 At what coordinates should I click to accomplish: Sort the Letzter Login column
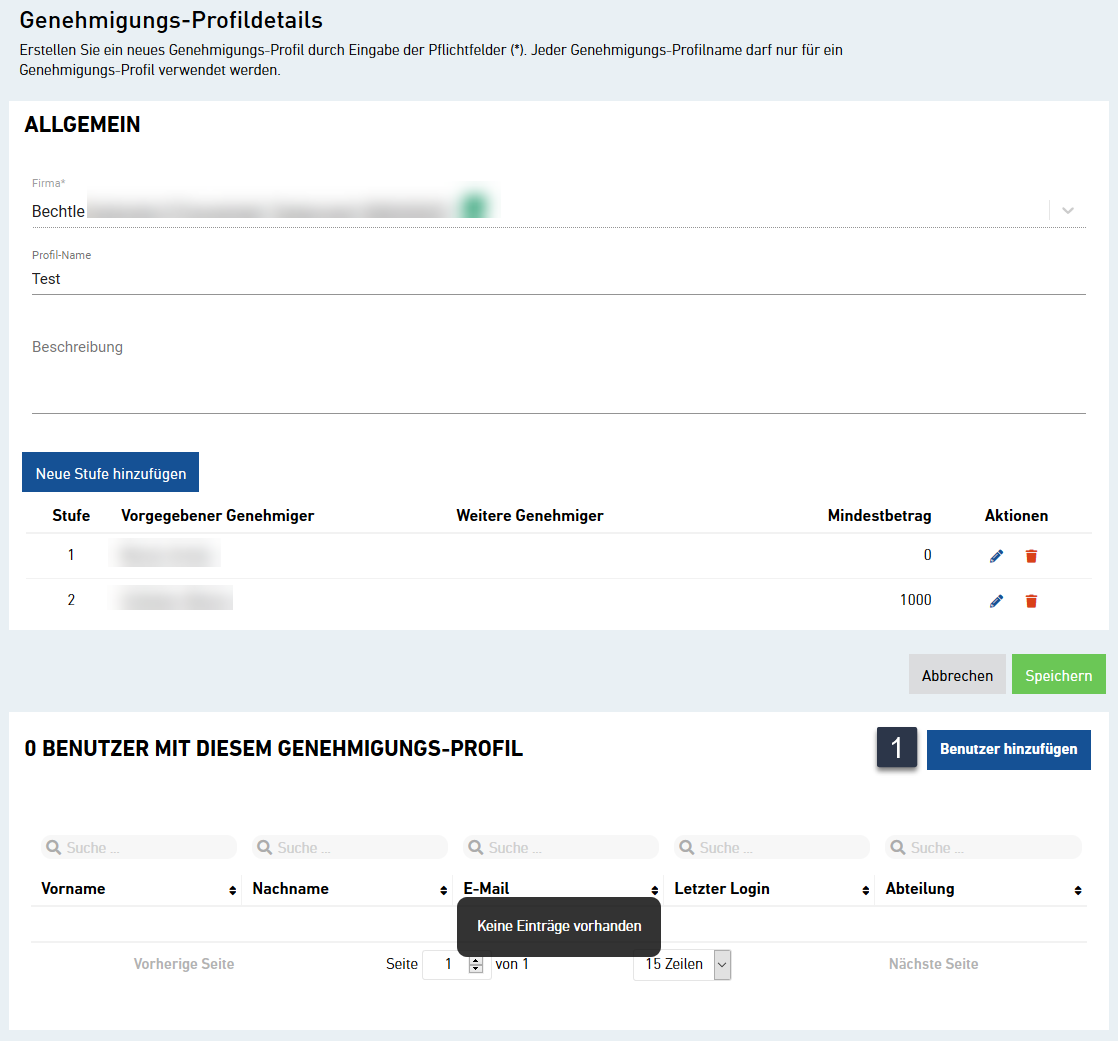point(866,888)
